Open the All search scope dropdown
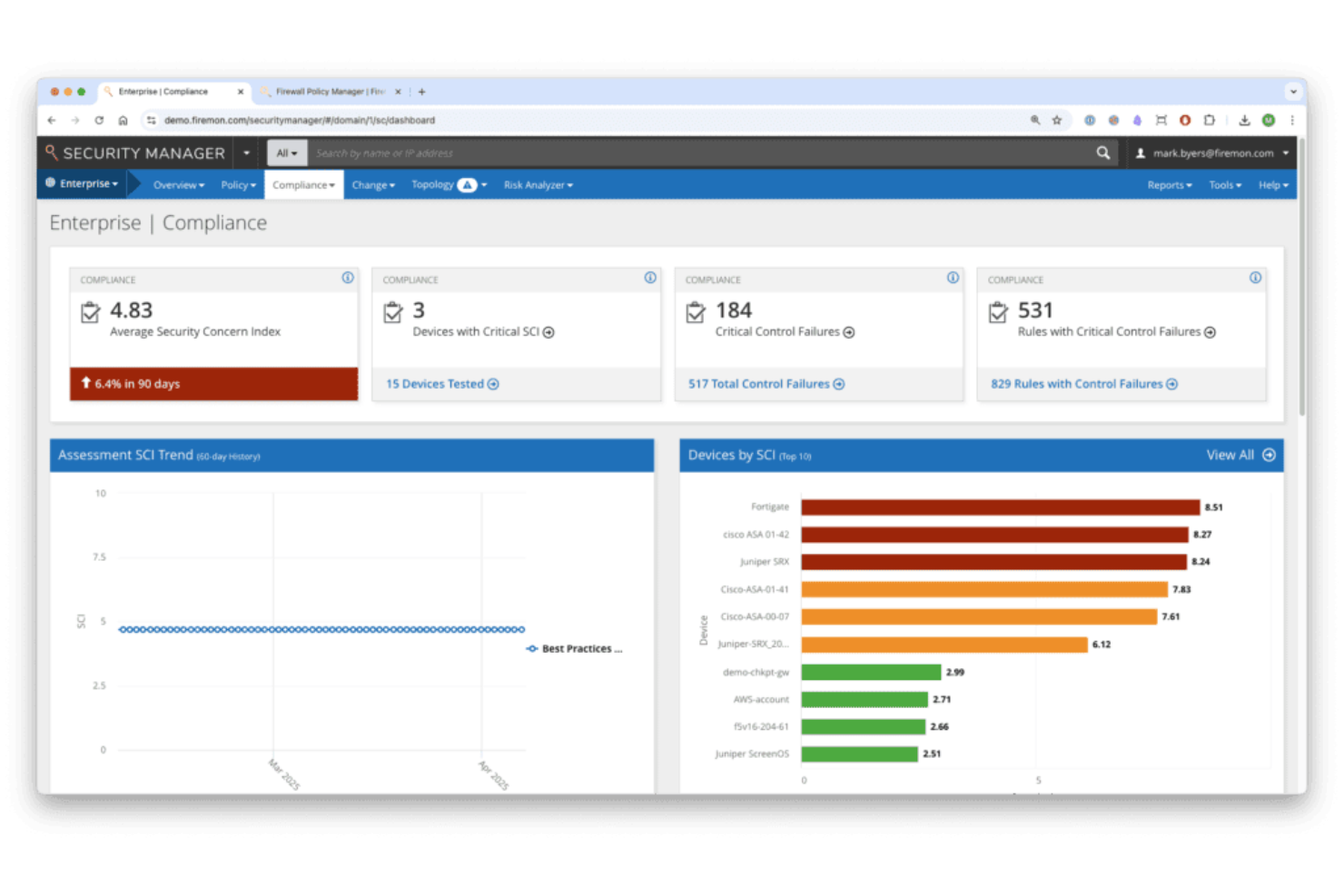Viewport: 1344px width, 896px height. coord(286,153)
